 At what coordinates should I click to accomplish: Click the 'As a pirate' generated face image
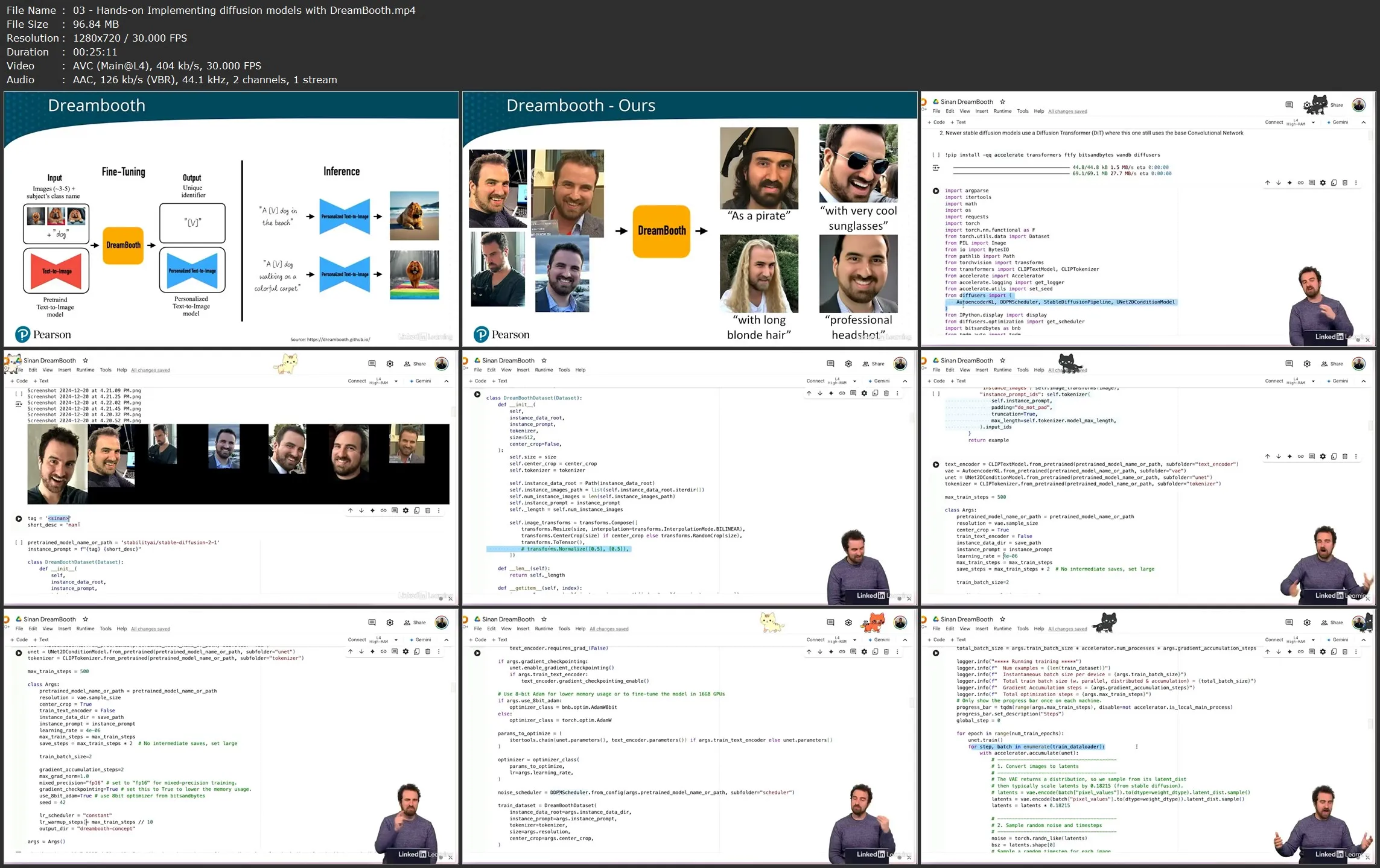coord(758,167)
